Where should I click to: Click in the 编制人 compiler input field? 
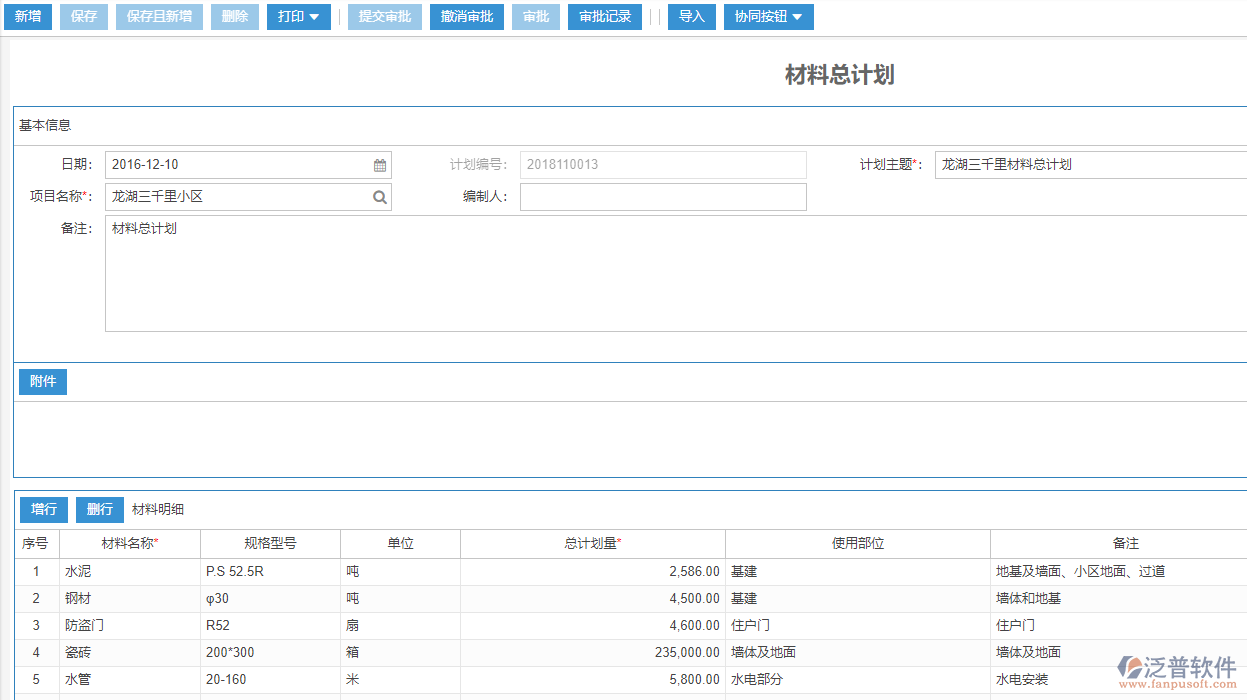pyautogui.click(x=663, y=196)
